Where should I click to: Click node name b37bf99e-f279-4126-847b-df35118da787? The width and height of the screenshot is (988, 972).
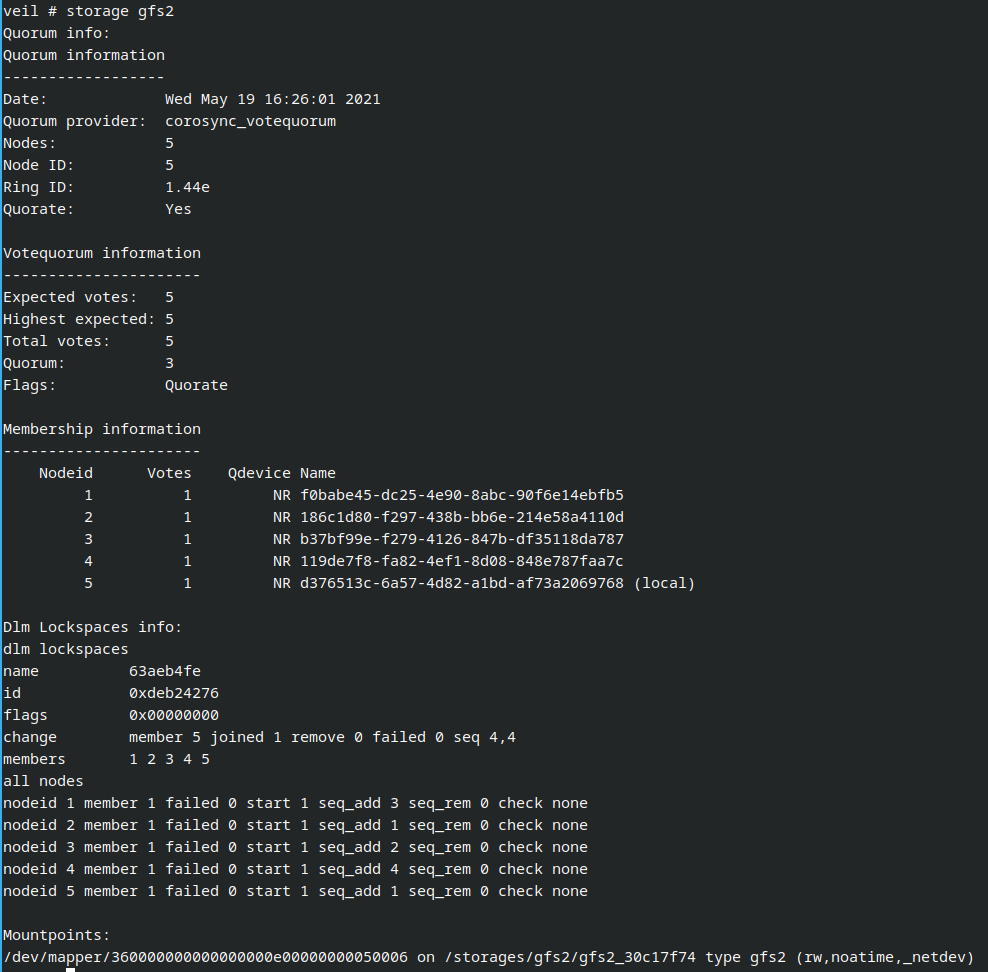click(462, 539)
